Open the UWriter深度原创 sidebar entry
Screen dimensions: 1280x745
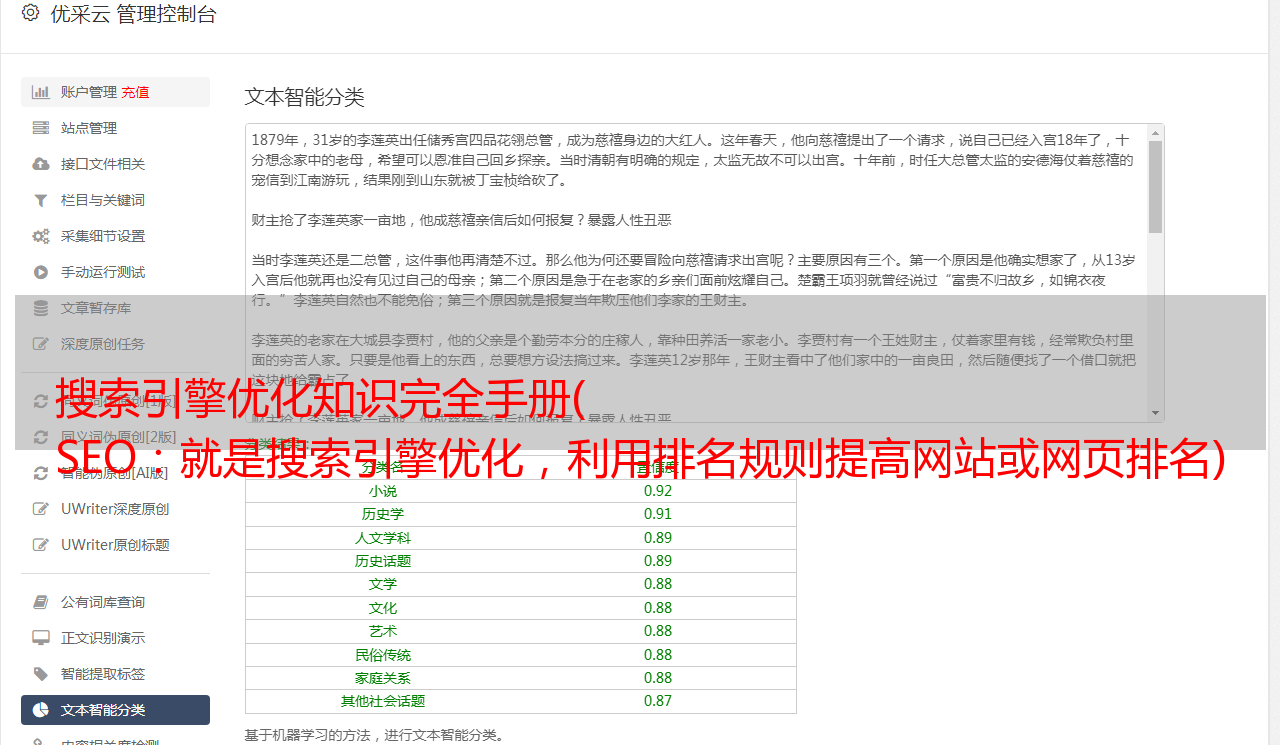[x=115, y=509]
